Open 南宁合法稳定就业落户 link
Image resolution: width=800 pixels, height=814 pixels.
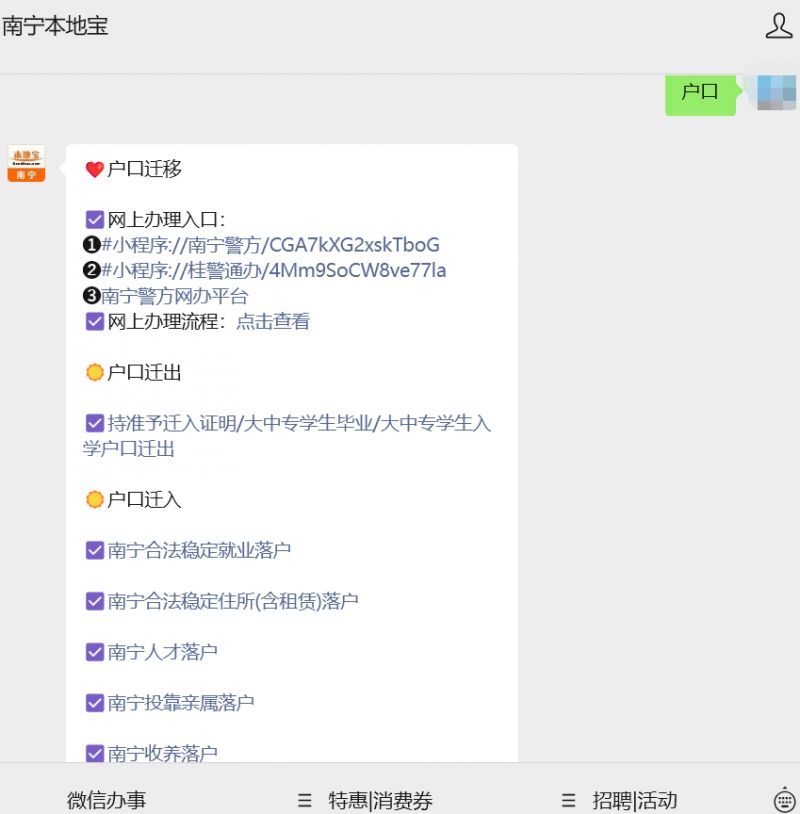coord(199,550)
